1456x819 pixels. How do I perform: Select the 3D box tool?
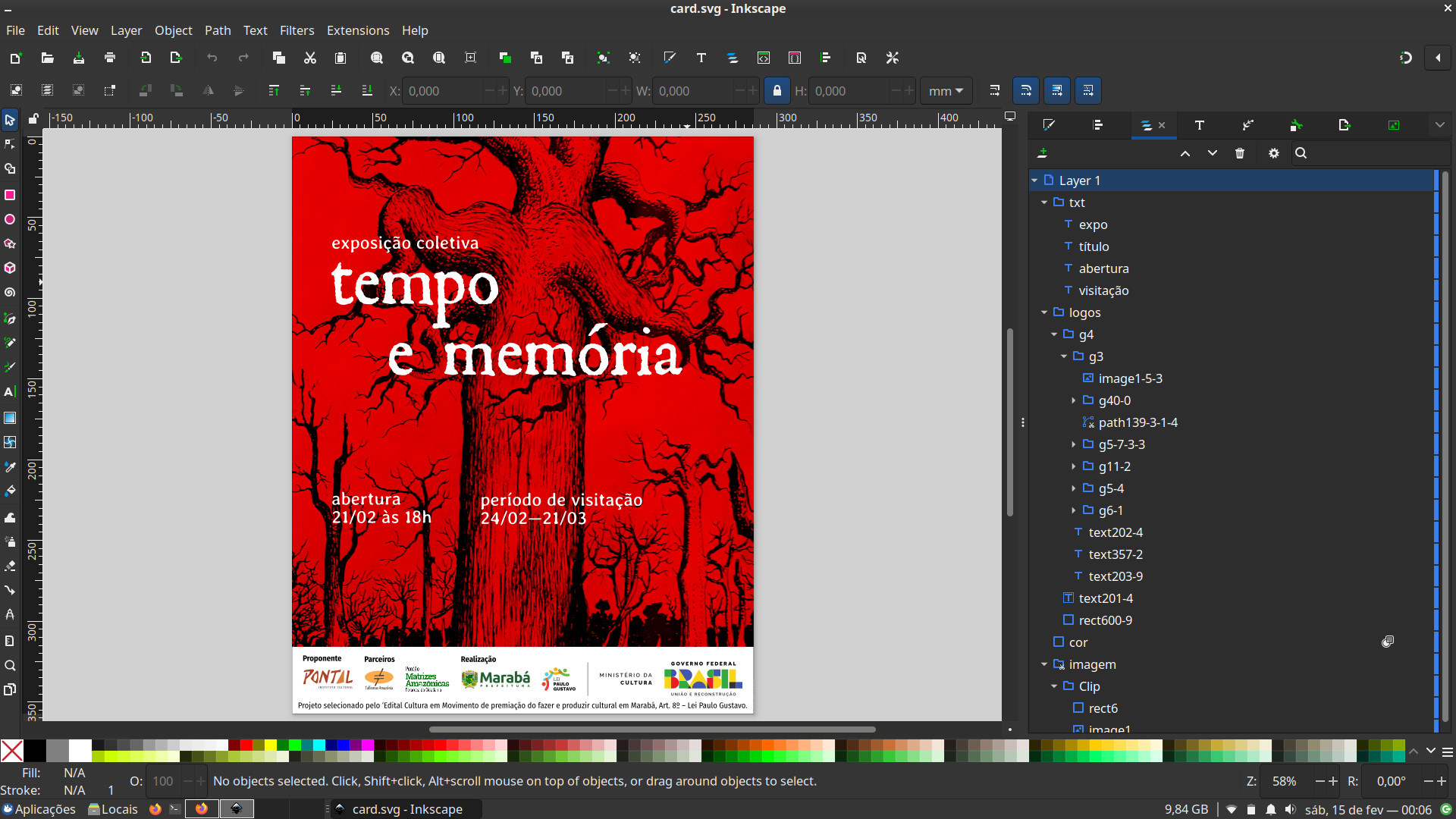coord(10,268)
